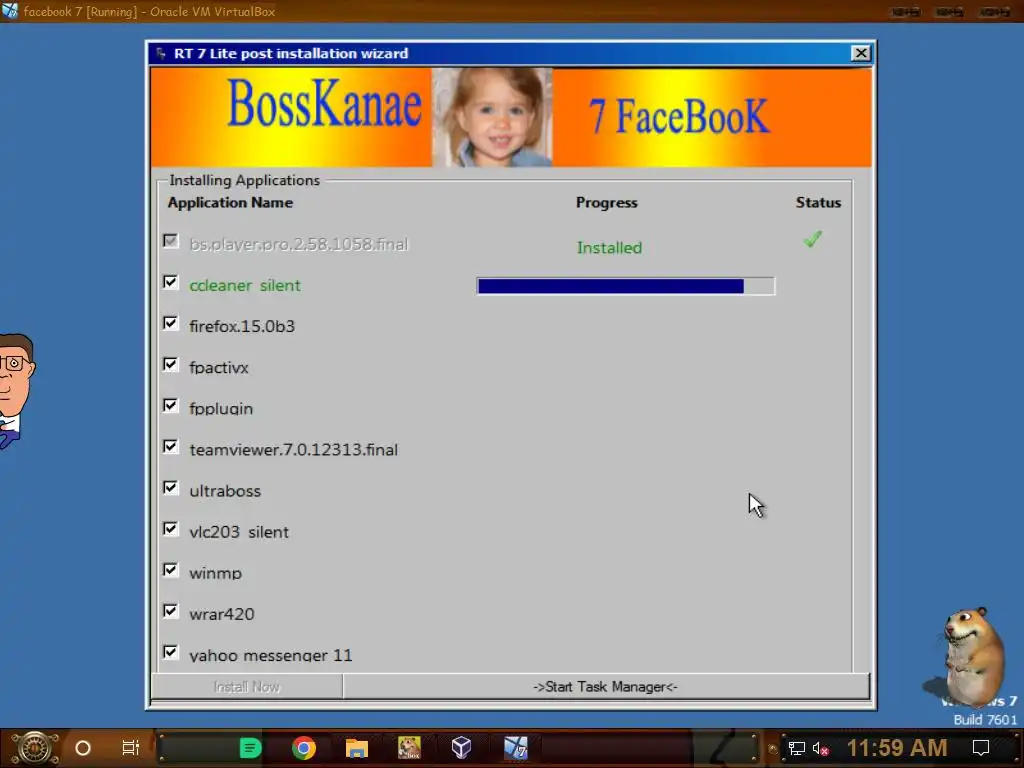Select the 'ccleaner silent' label
Screen dimensions: 1024x768
245,285
